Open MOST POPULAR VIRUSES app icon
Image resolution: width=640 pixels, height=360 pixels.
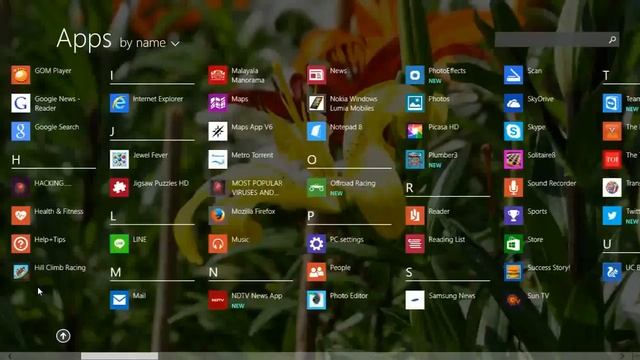point(218,188)
